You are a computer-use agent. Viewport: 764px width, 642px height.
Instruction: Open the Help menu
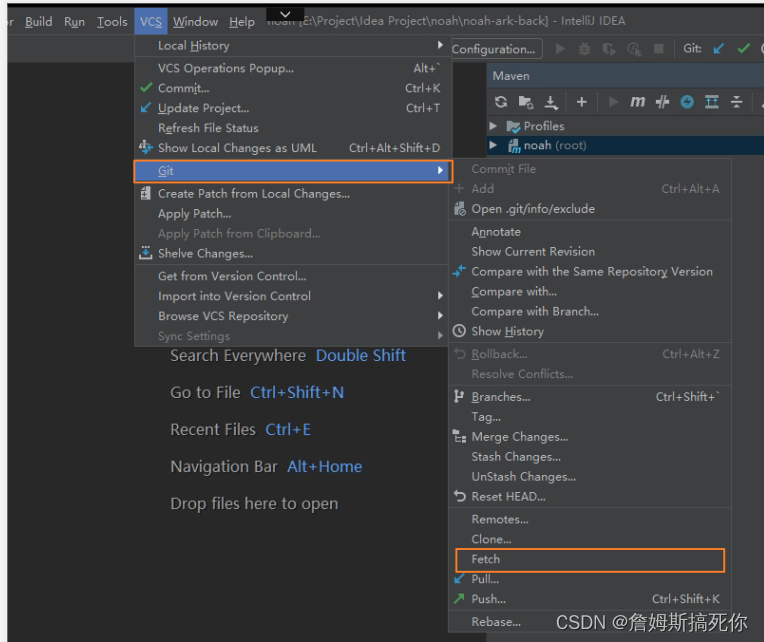point(242,21)
